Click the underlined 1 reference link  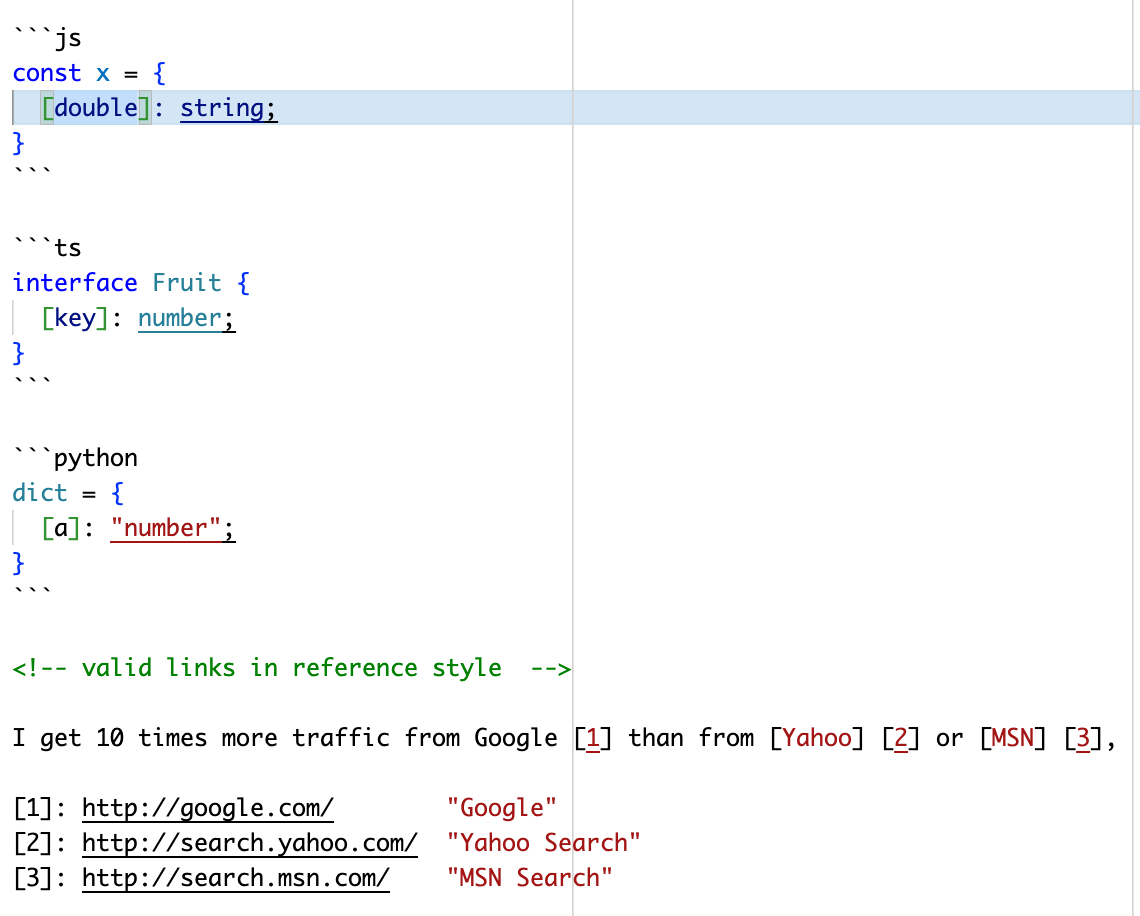[x=593, y=737]
